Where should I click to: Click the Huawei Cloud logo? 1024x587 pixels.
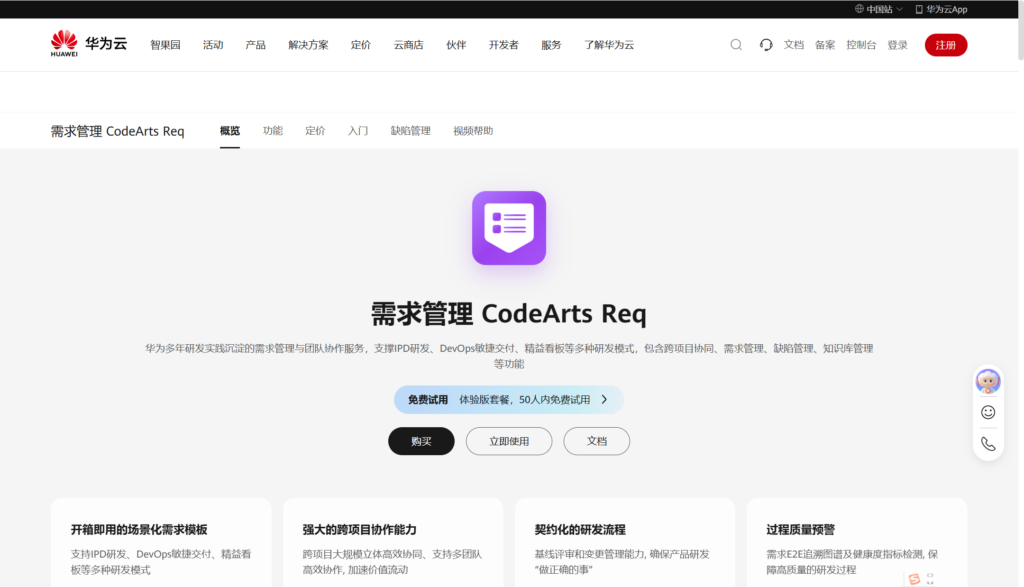pos(89,44)
